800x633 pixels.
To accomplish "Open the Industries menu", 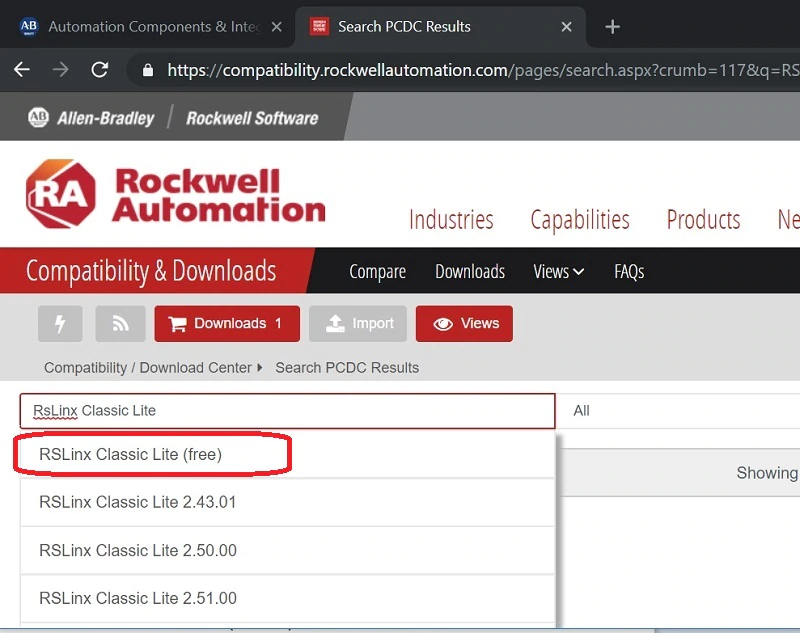I will (451, 220).
